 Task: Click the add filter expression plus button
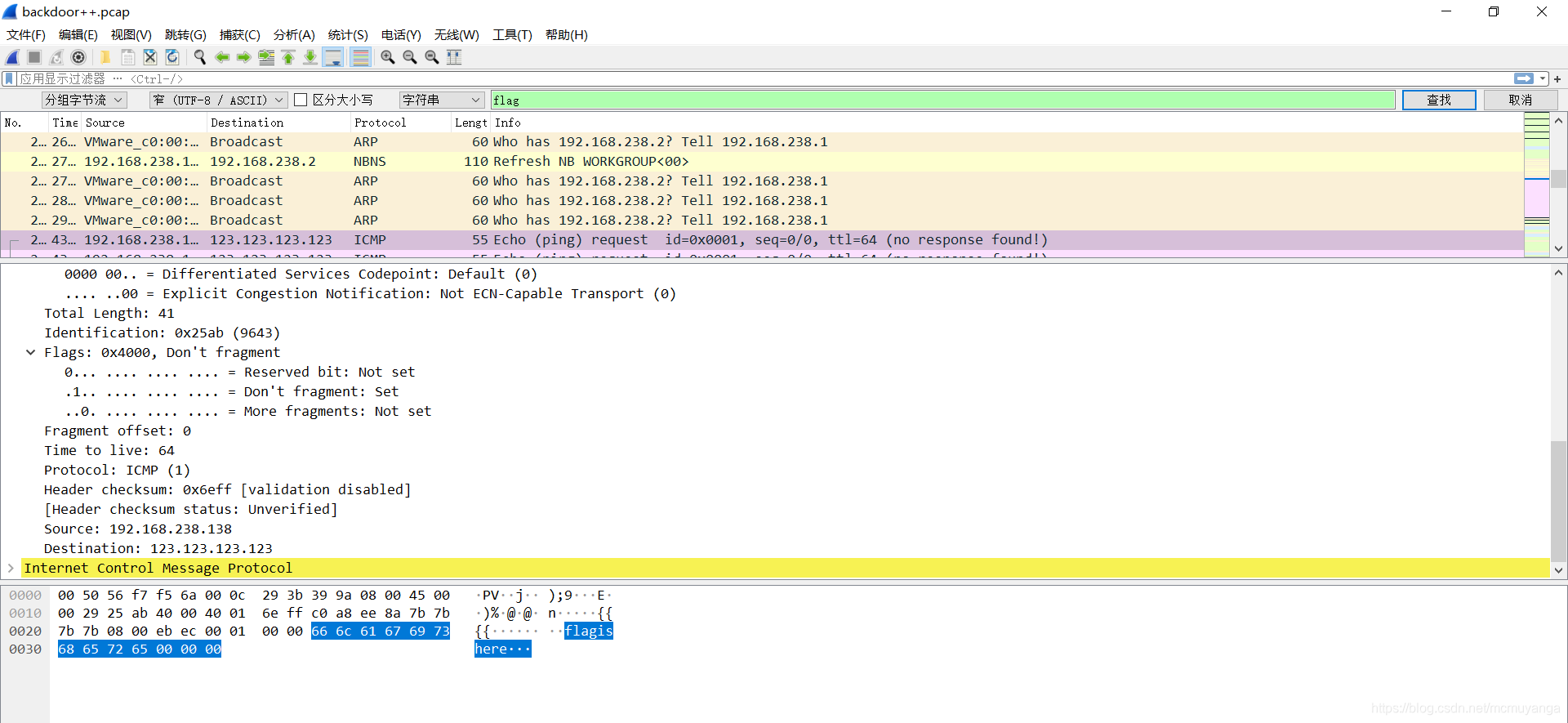pos(1557,79)
